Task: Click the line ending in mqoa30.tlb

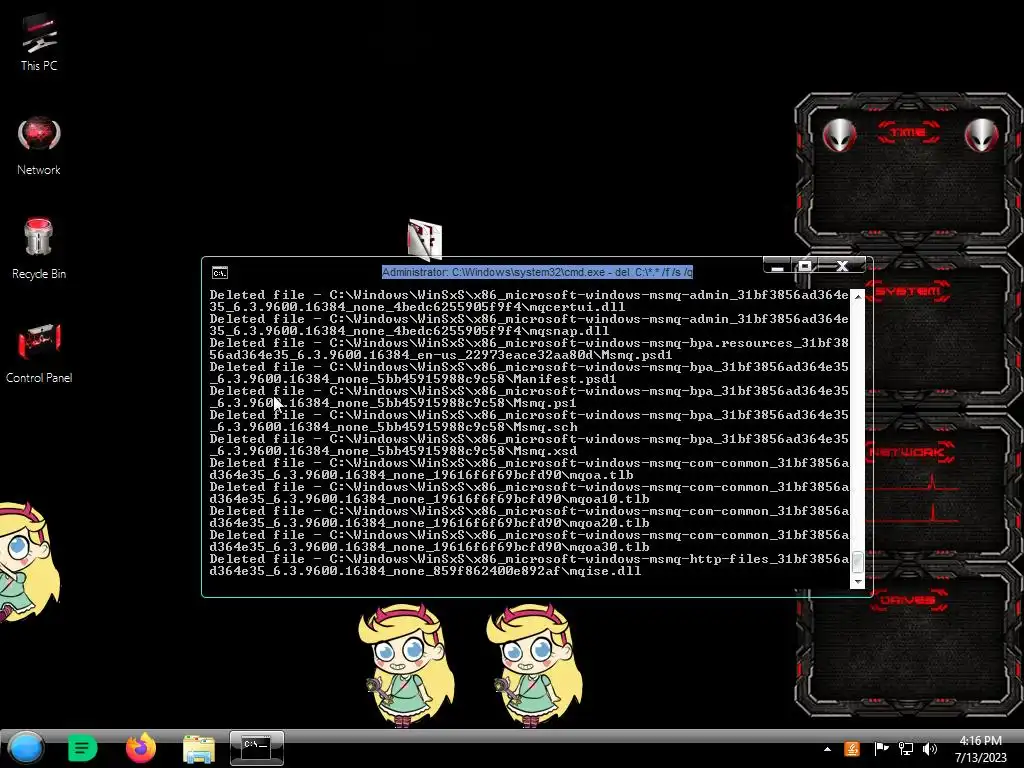Action: point(529,541)
